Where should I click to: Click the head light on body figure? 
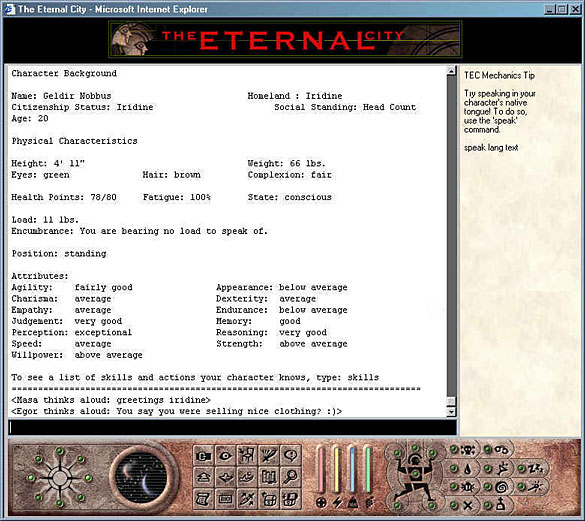[x=415, y=447]
